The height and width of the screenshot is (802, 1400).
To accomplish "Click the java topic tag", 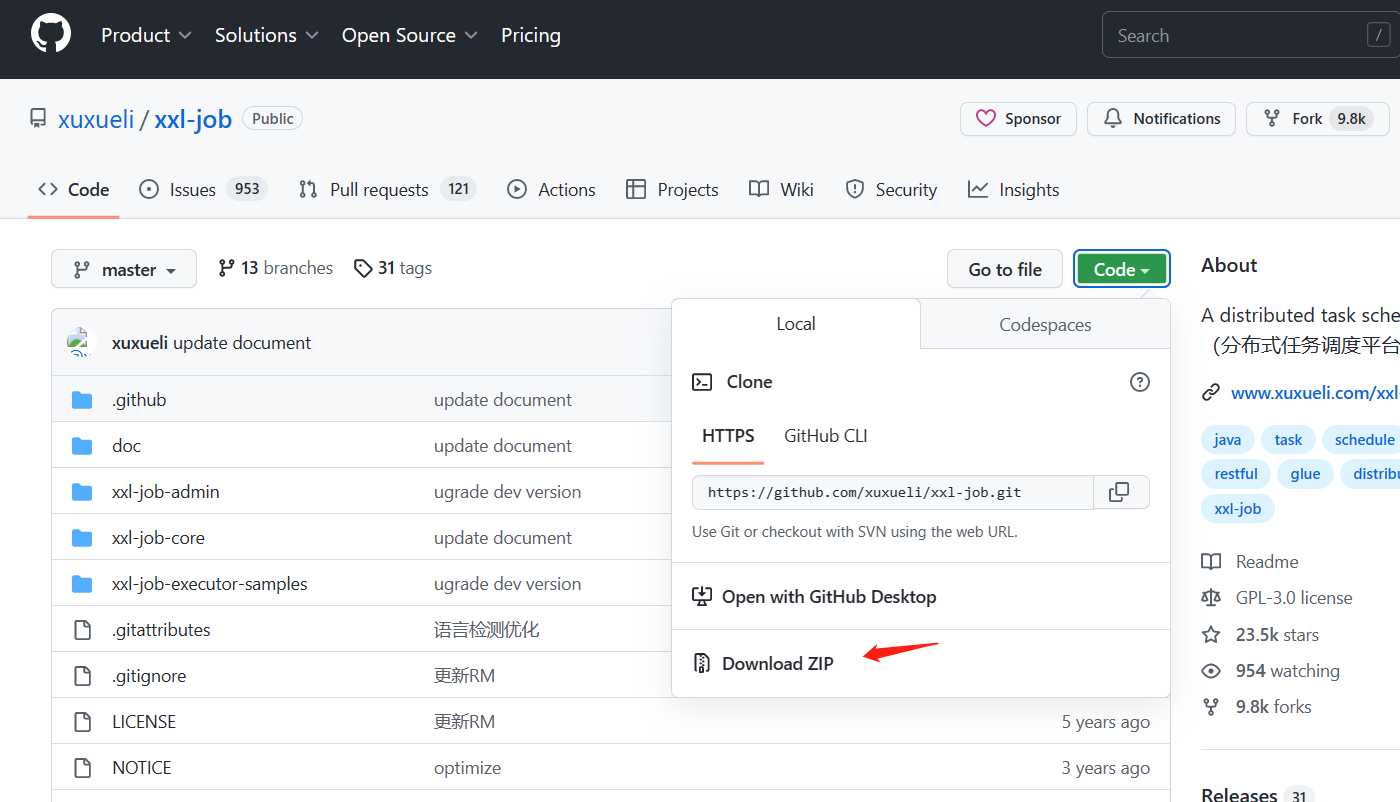I will [1228, 440].
